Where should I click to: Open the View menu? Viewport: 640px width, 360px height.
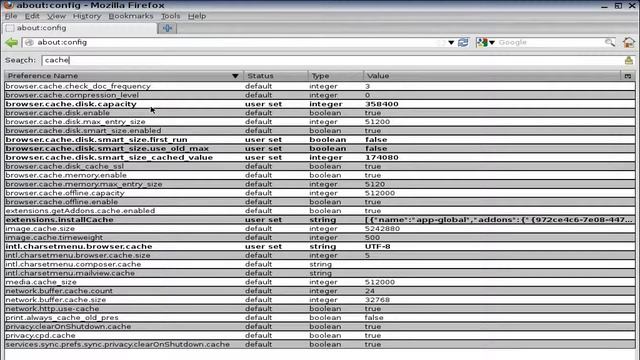pos(56,16)
